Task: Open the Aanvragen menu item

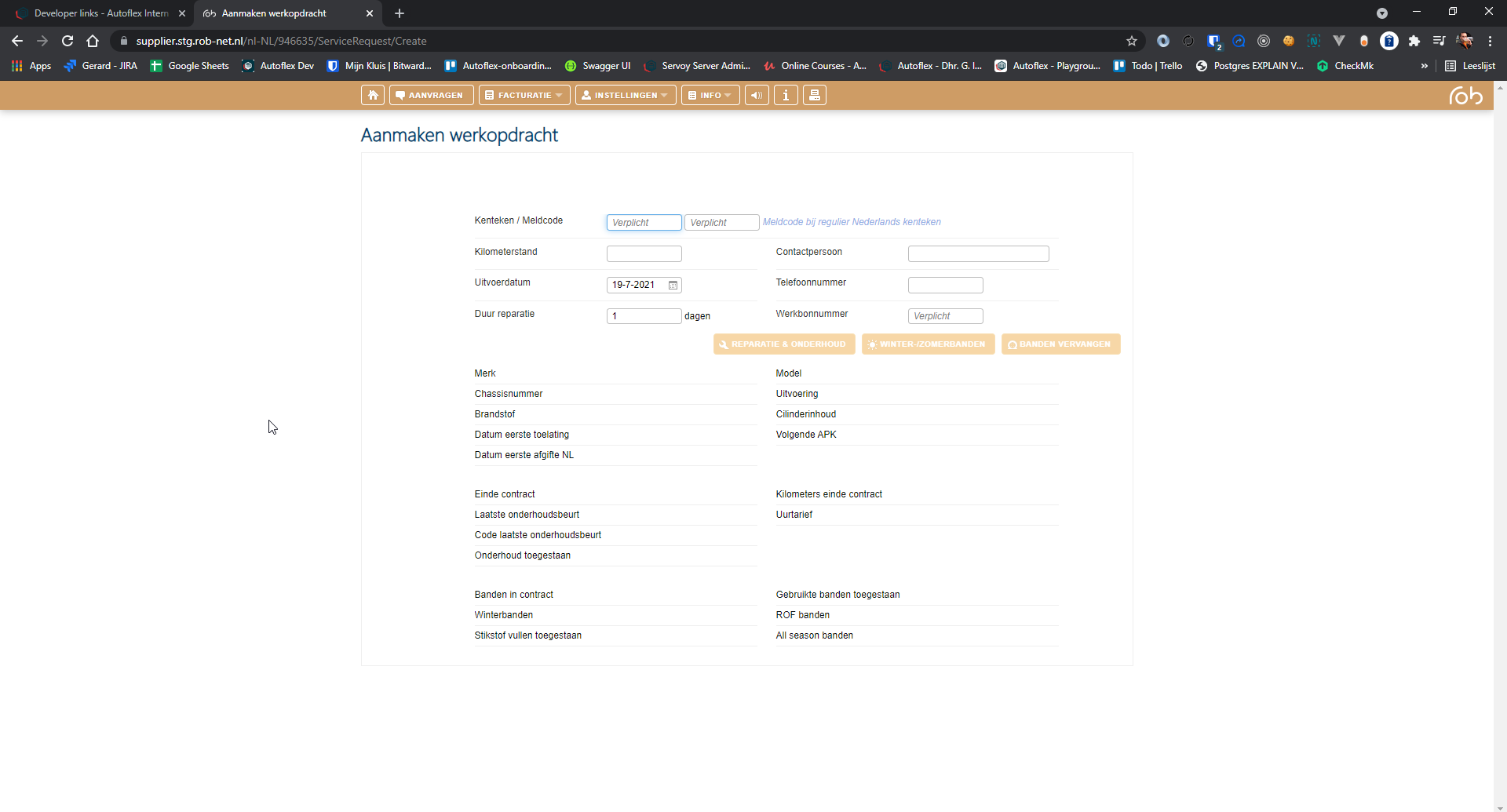Action: [x=429, y=95]
